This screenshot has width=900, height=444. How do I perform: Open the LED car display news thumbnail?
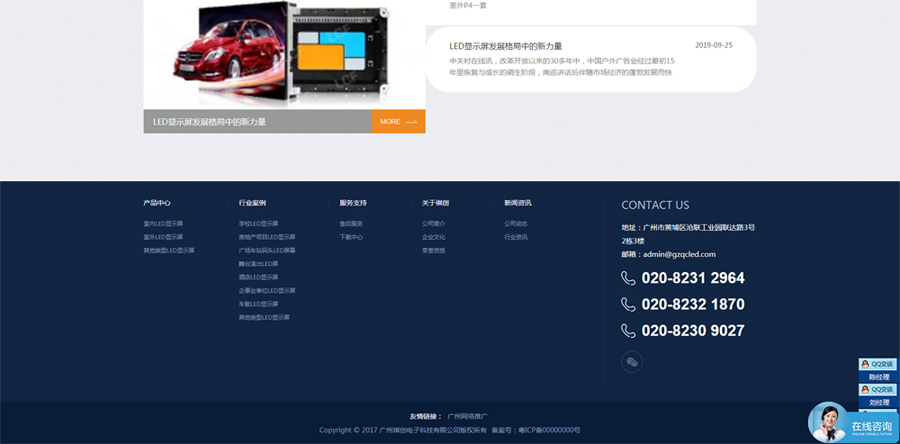284,55
